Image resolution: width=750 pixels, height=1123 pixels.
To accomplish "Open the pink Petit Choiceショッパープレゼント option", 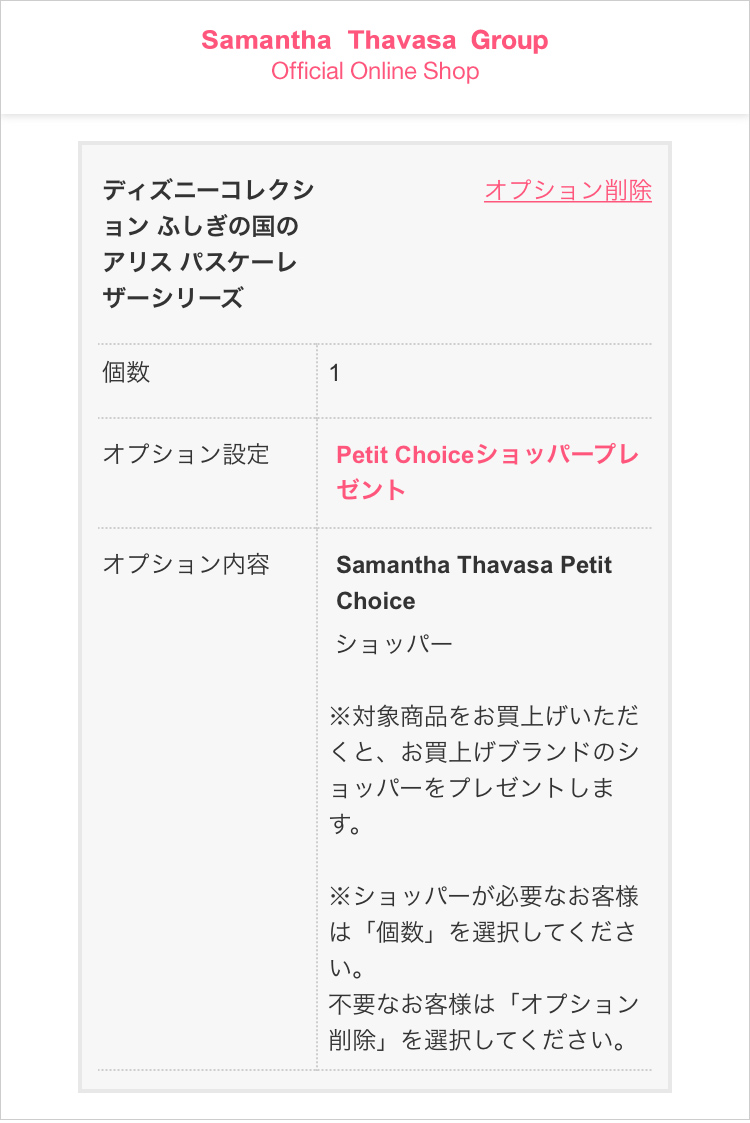I will click(x=487, y=472).
